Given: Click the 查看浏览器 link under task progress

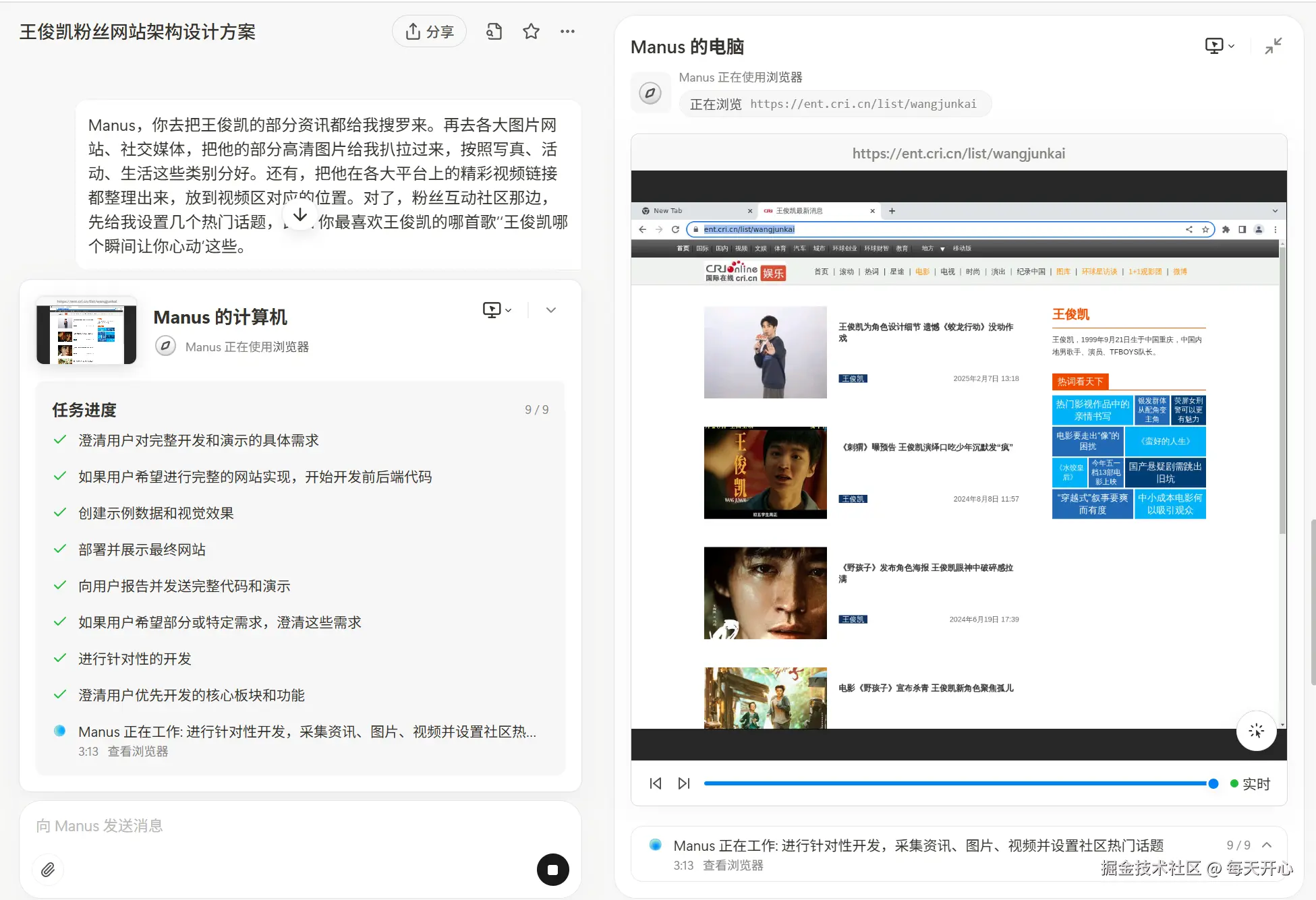Looking at the screenshot, I should (138, 751).
